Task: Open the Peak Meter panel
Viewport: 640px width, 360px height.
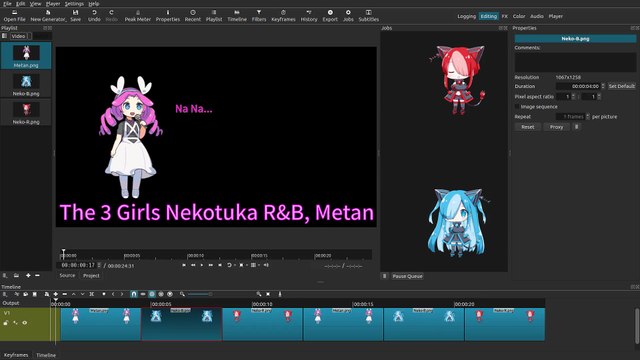Action: click(x=138, y=16)
